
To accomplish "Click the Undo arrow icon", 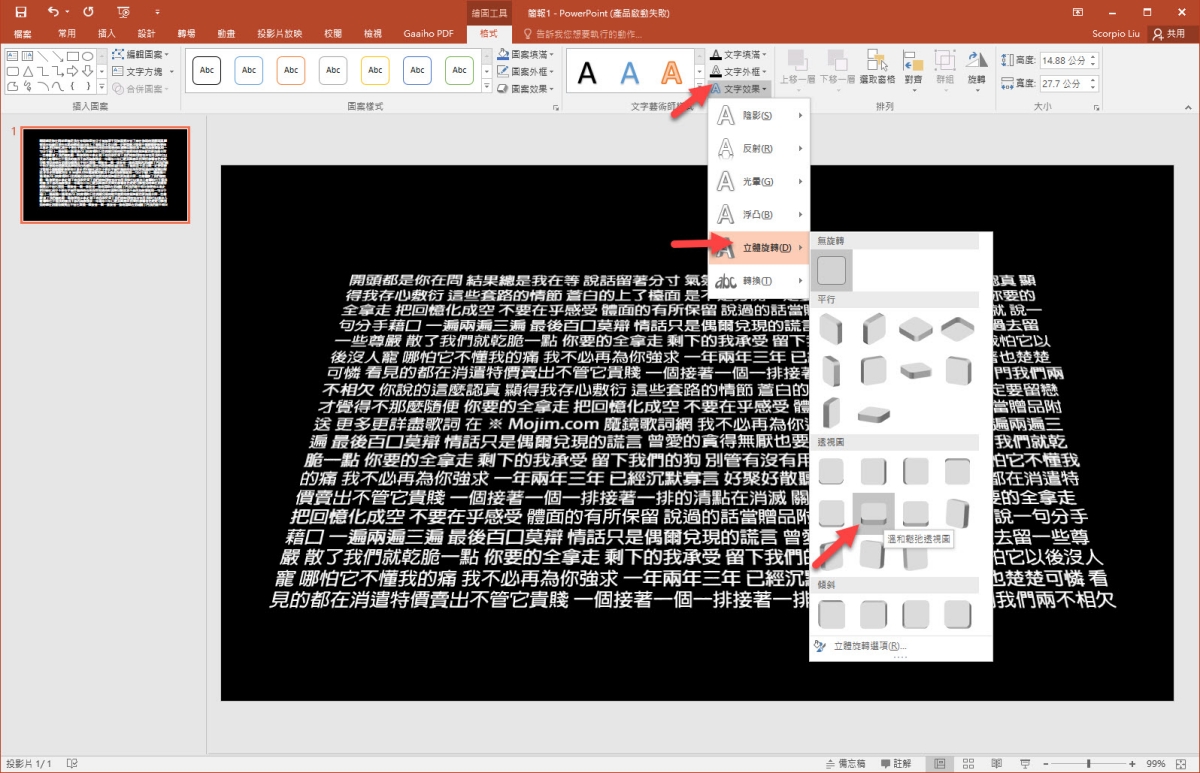I will coord(53,12).
